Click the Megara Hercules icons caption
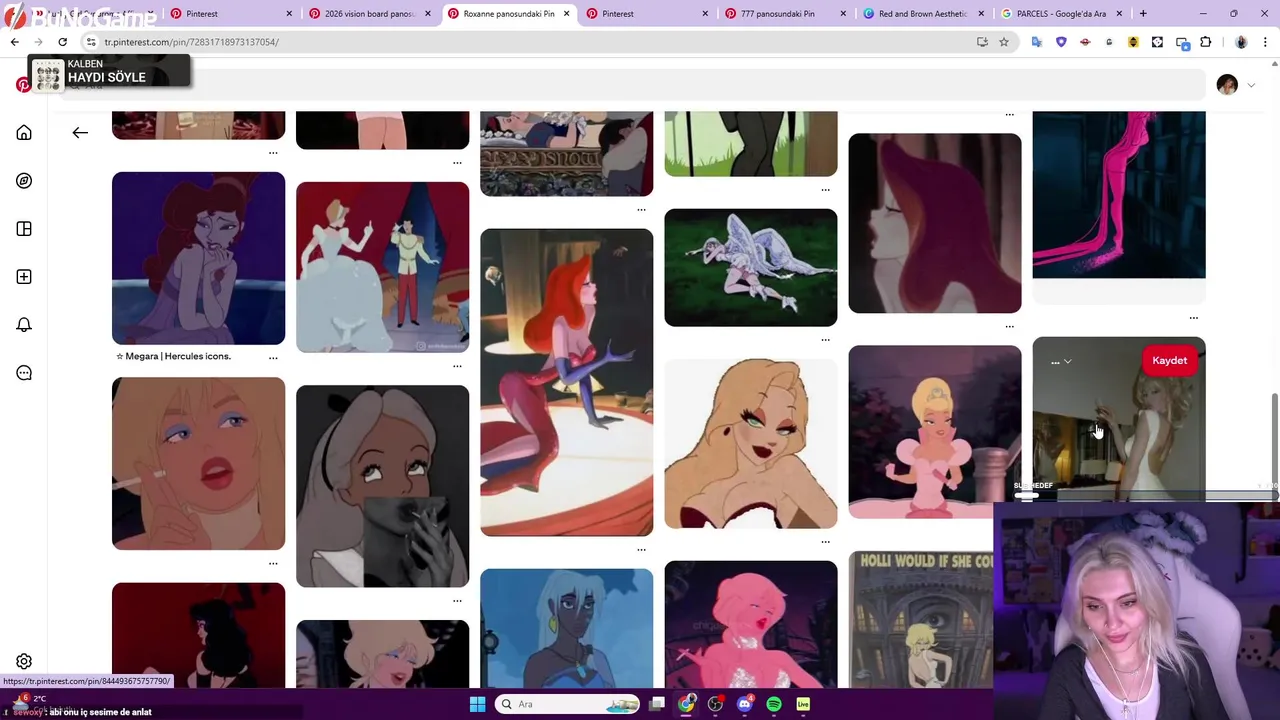Image resolution: width=1280 pixels, height=720 pixels. click(174, 356)
